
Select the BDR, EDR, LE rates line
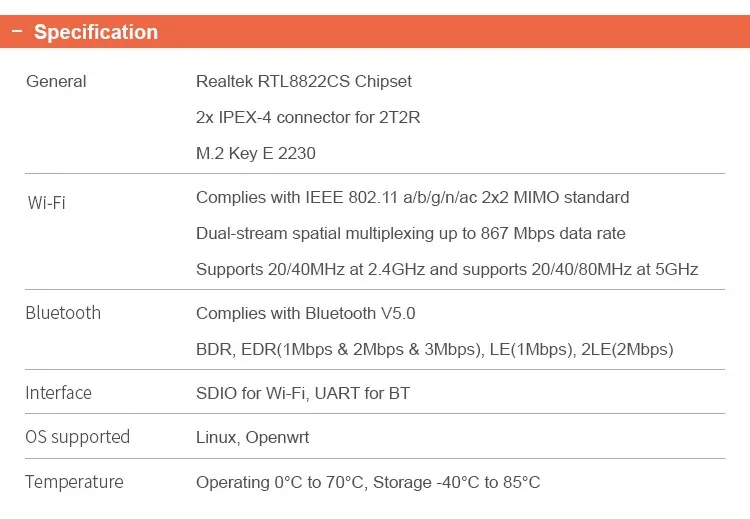[435, 349]
